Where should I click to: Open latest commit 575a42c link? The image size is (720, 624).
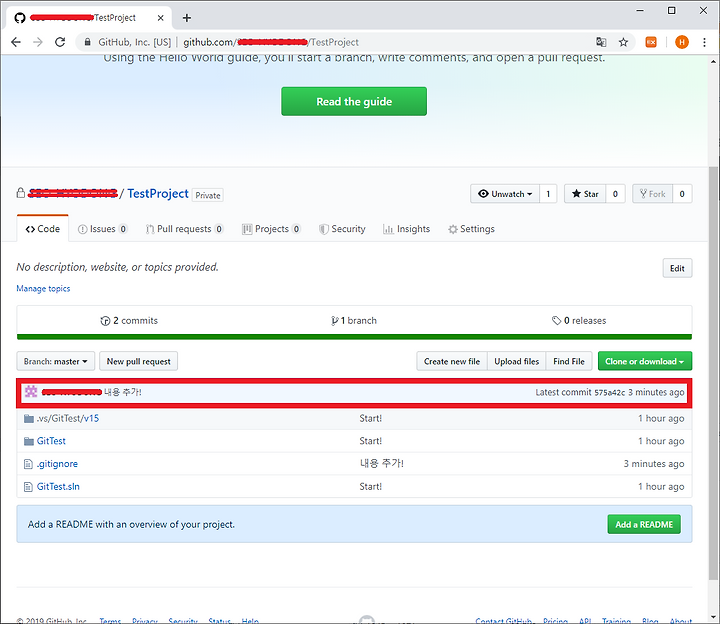coord(609,393)
